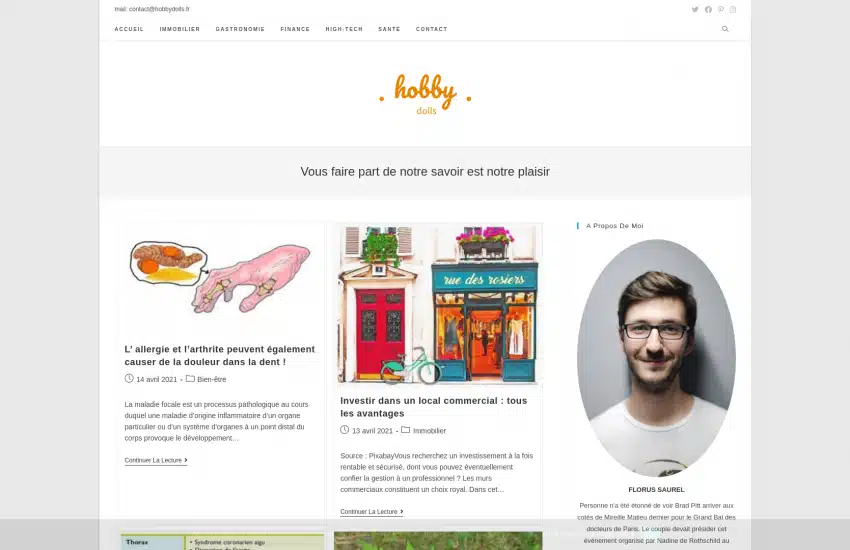Open the Pinterest social icon
Viewport: 850px width, 550px height.
pos(720,9)
